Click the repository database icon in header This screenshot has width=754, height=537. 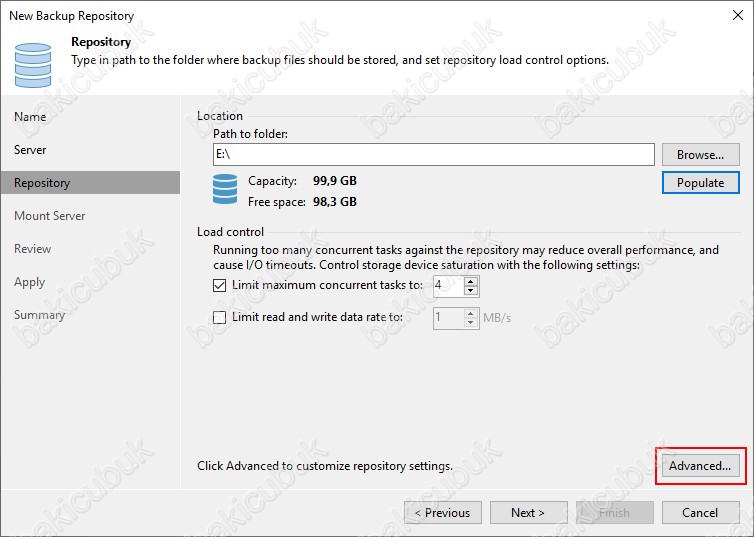33,65
